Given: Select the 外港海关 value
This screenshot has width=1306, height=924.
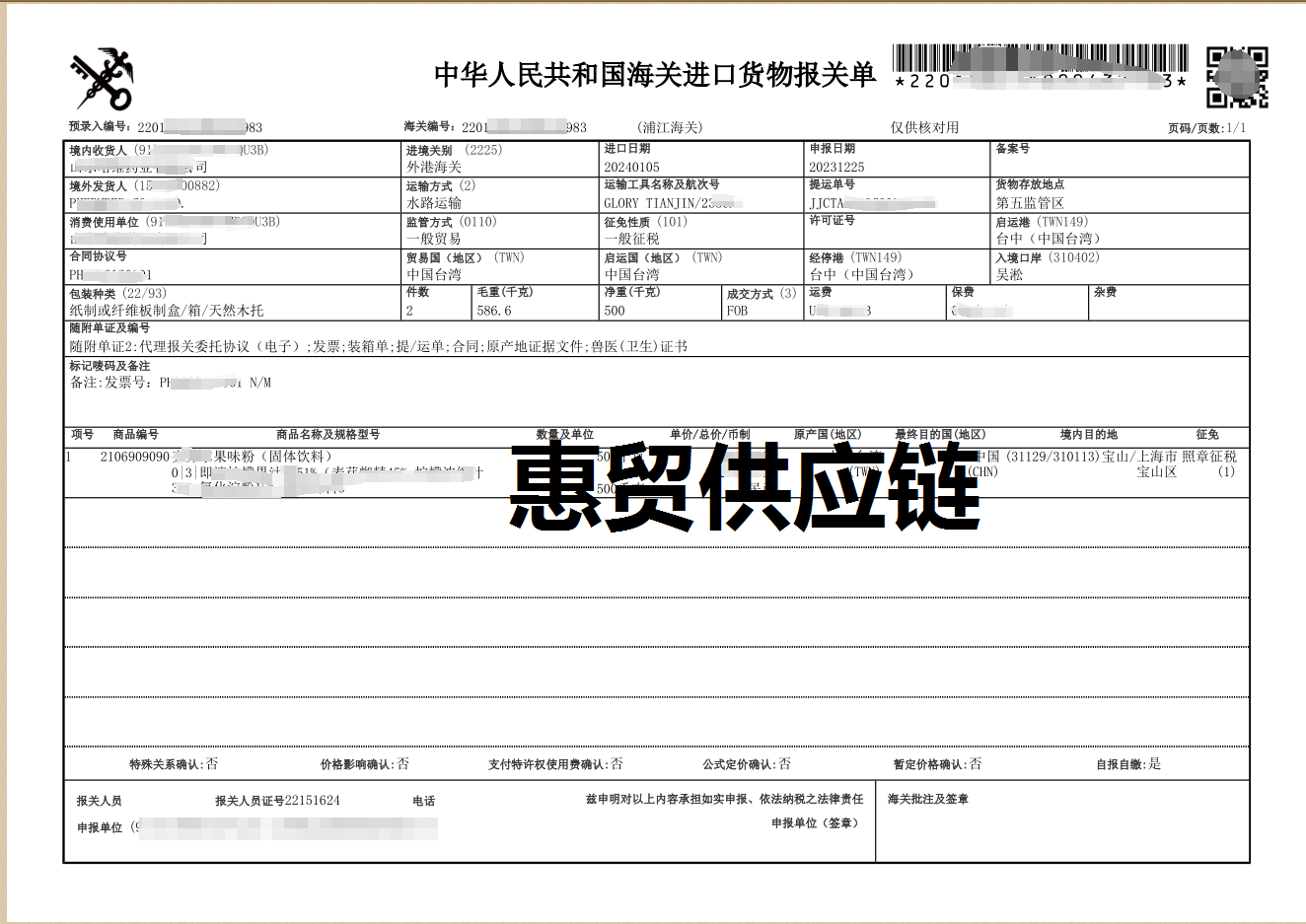Looking at the screenshot, I should 434,167.
